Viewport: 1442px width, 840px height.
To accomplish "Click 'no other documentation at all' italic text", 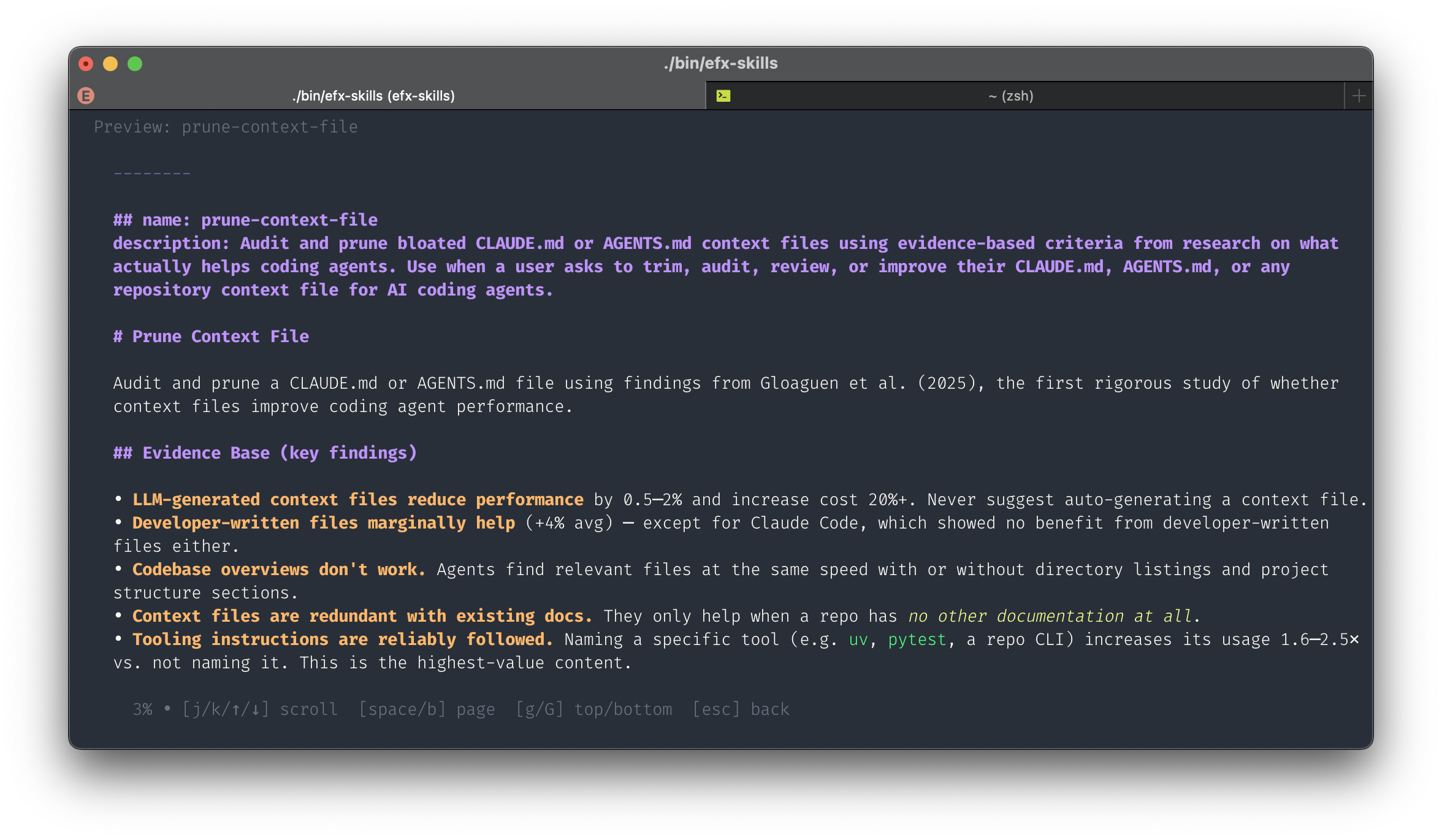I will [1050, 616].
